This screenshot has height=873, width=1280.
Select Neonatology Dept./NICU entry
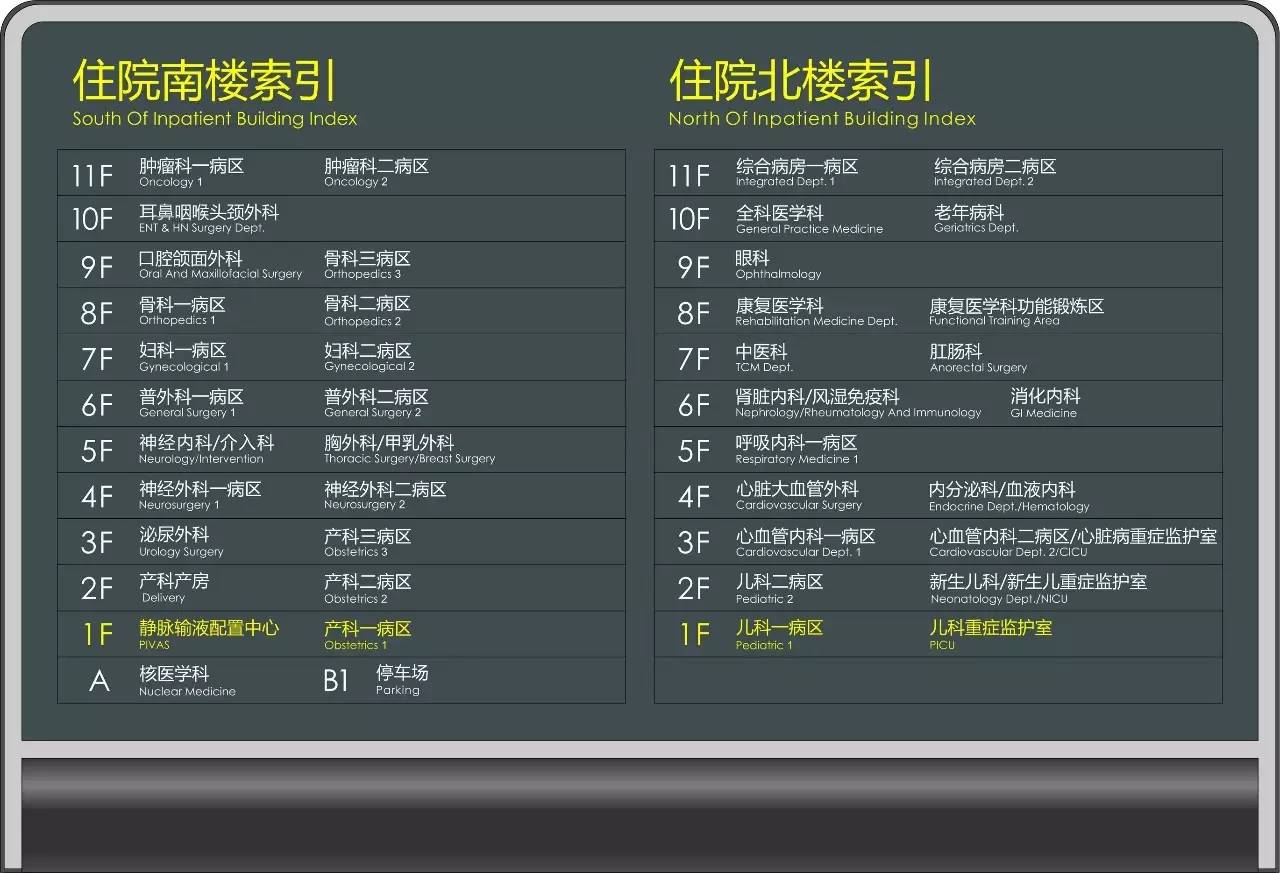1038,588
